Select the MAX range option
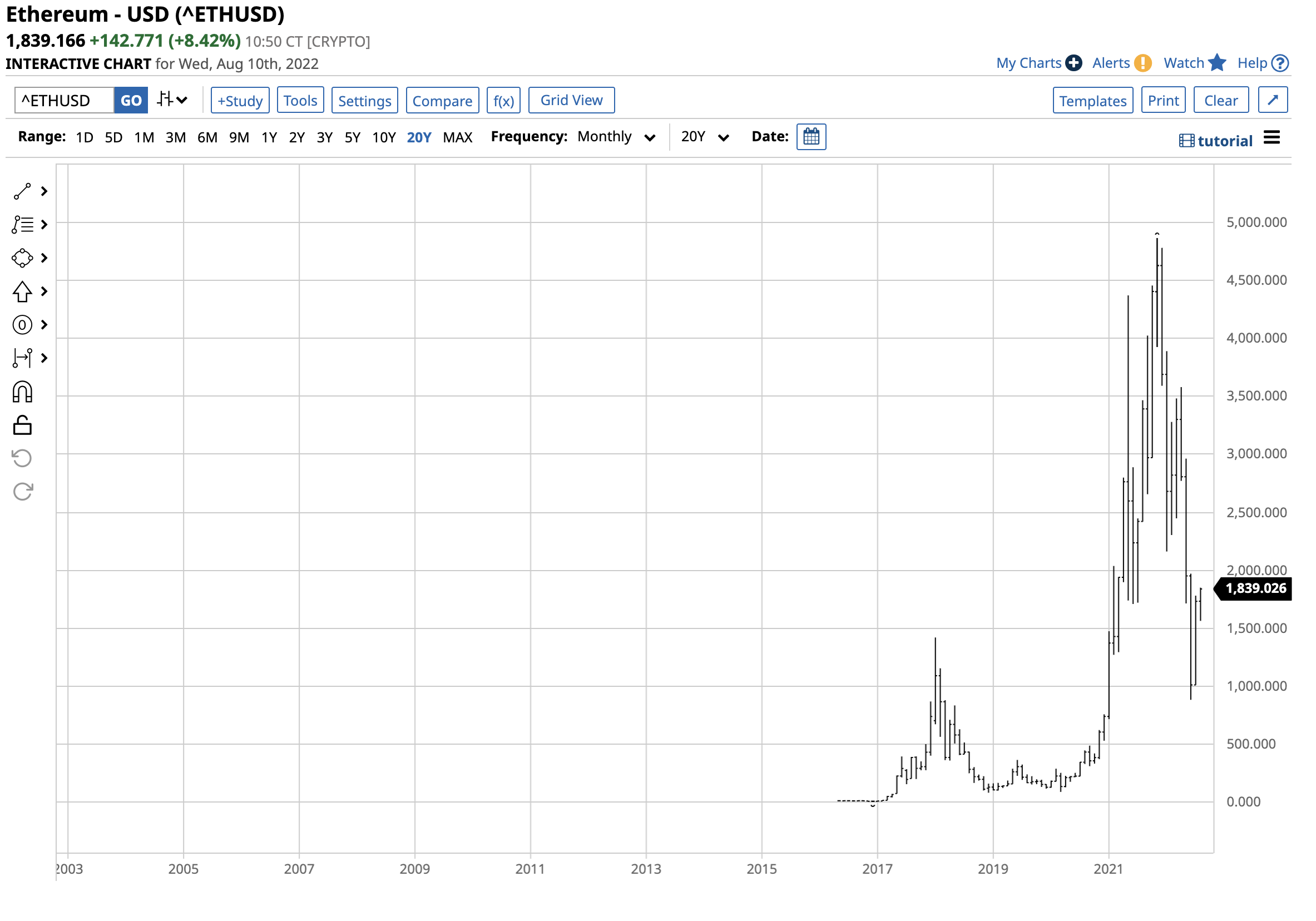The height and width of the screenshot is (921, 1316). coord(458,137)
